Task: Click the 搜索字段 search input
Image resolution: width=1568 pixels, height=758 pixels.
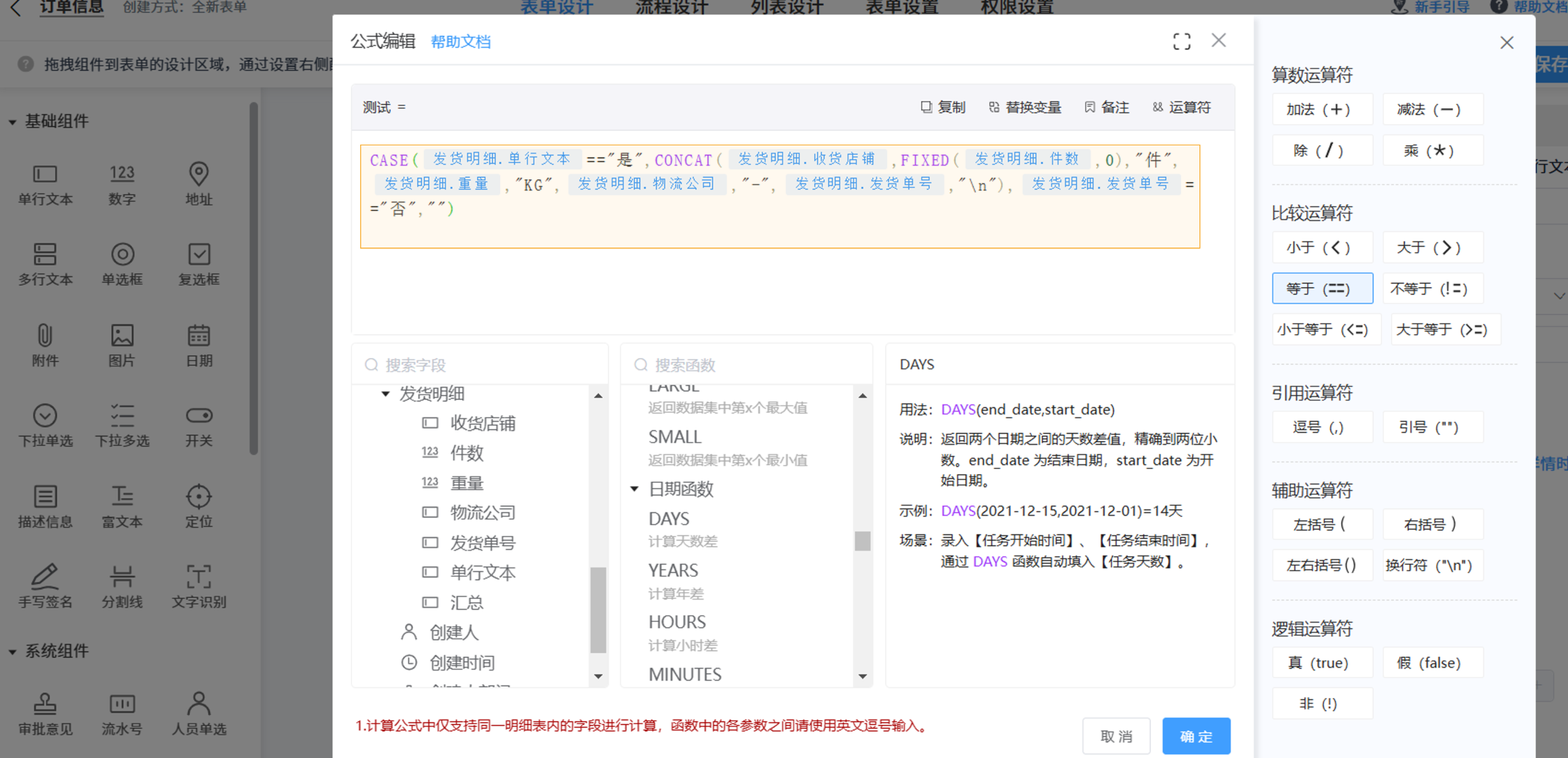Action: 480,364
